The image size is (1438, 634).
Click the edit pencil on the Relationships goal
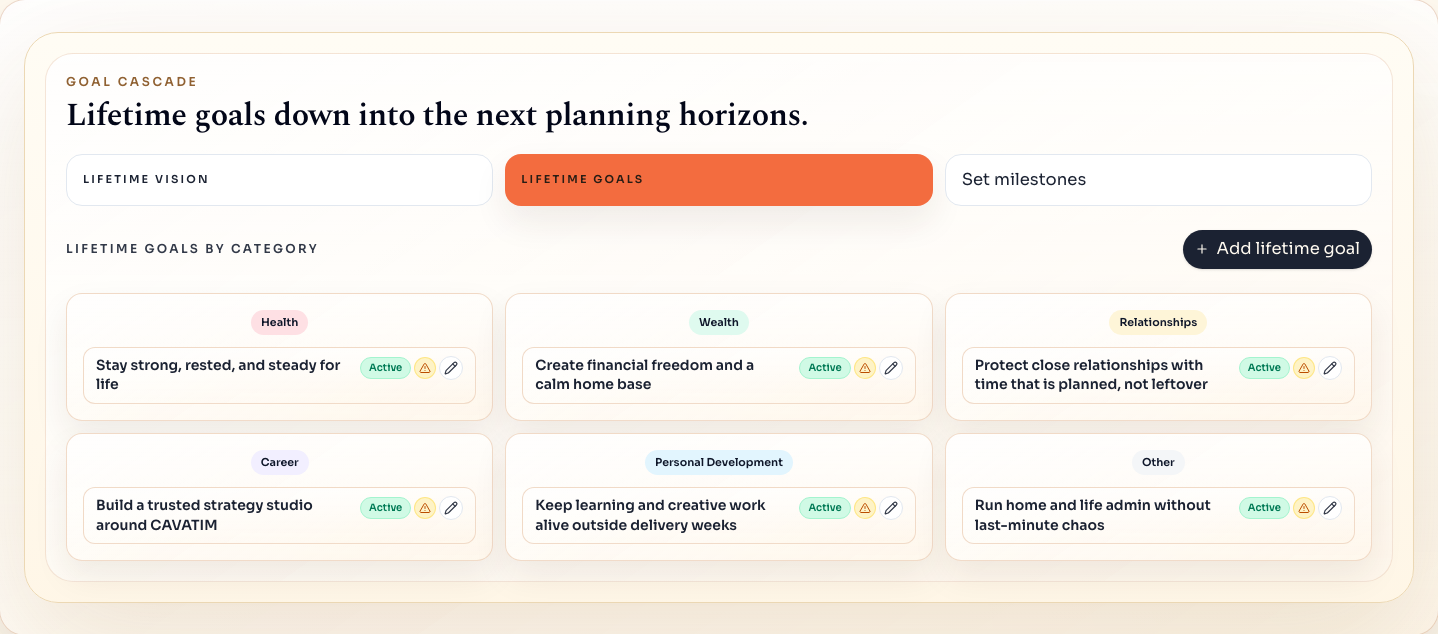coord(1330,368)
